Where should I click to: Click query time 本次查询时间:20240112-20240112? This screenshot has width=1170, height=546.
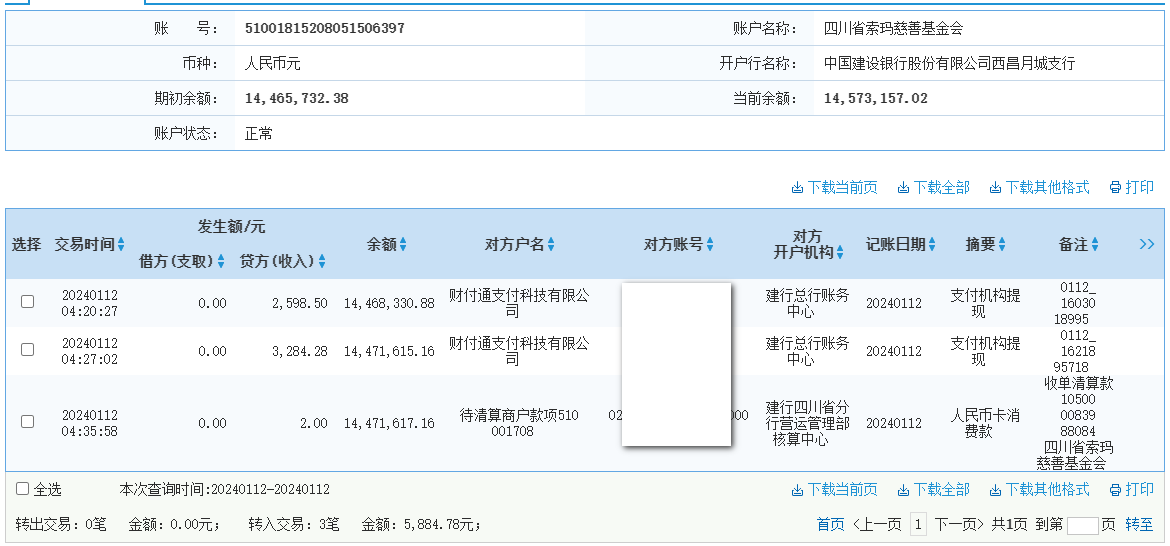pos(225,490)
